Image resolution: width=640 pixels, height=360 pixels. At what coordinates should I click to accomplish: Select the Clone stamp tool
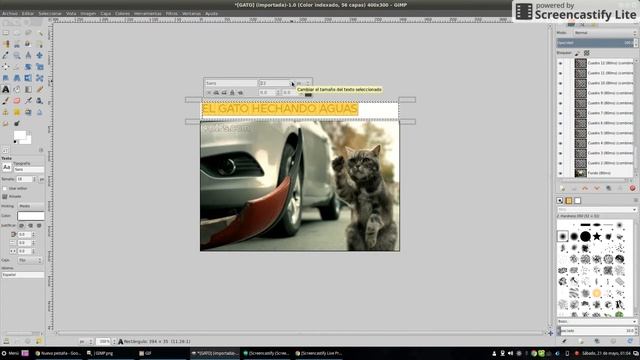[x=6, y=112]
